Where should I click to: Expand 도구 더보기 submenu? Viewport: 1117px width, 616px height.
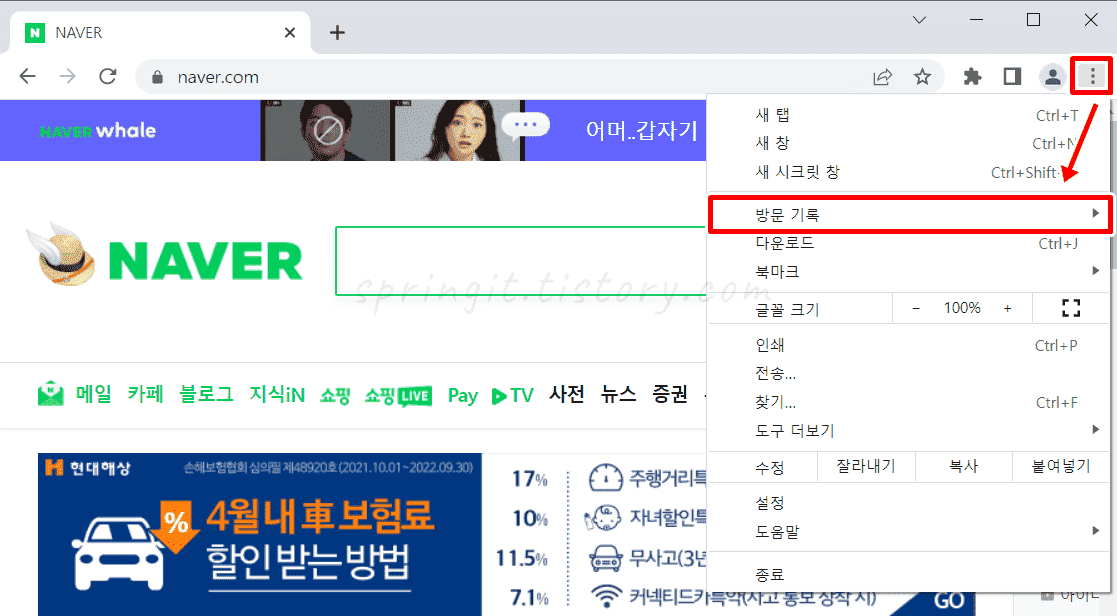[x=908, y=431]
